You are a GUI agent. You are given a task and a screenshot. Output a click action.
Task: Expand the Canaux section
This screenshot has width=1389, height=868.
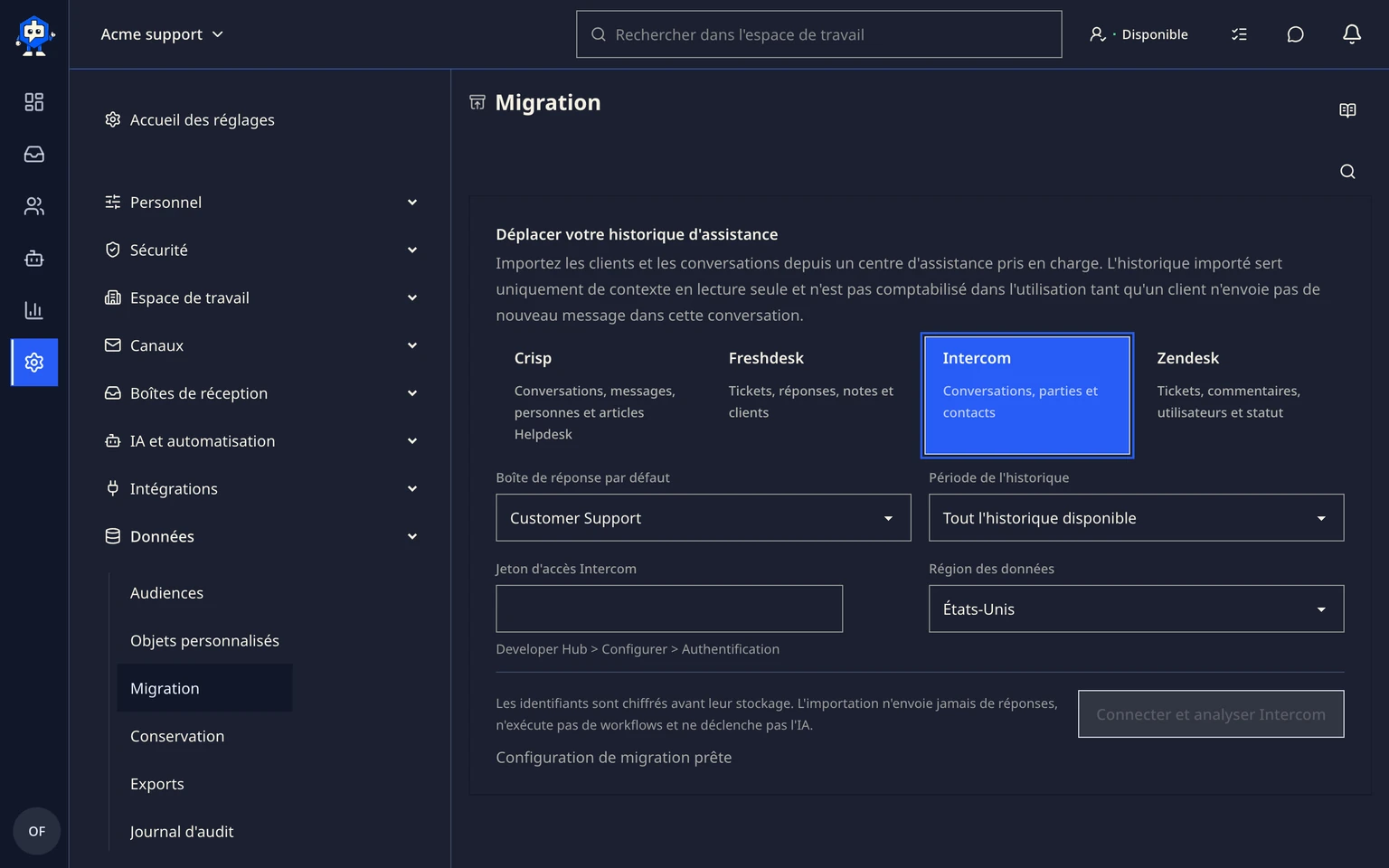(x=260, y=345)
